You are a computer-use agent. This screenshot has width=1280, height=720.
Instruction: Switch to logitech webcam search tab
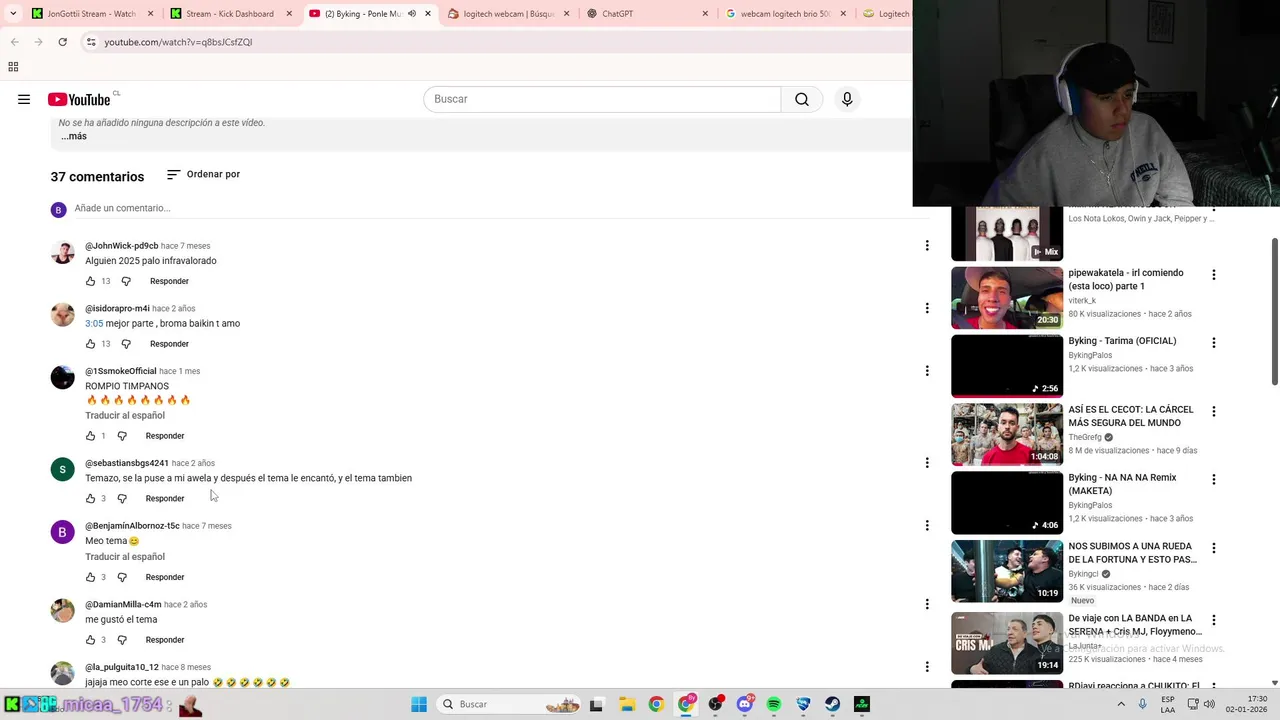coord(506,14)
